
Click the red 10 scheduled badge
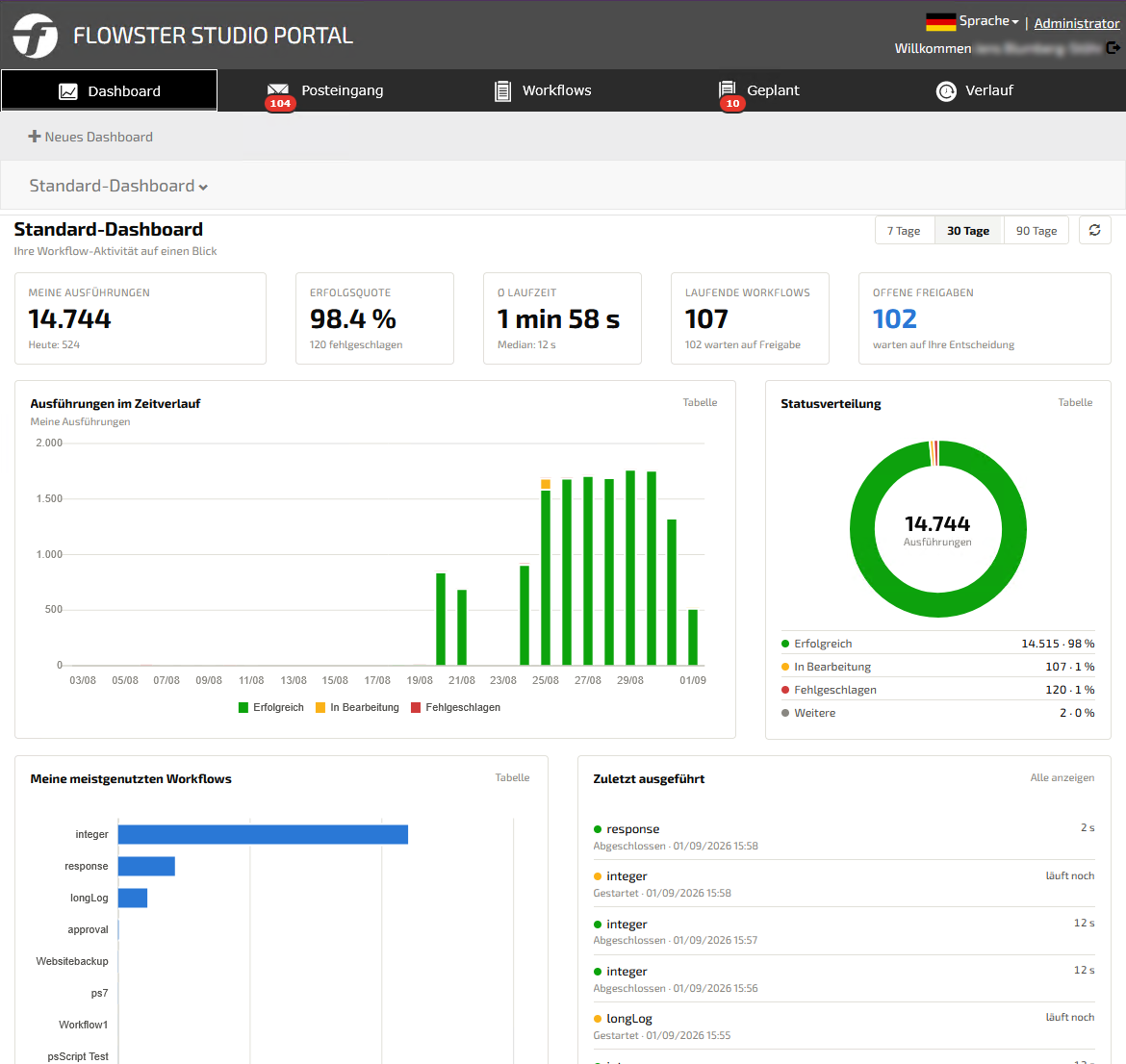click(732, 103)
